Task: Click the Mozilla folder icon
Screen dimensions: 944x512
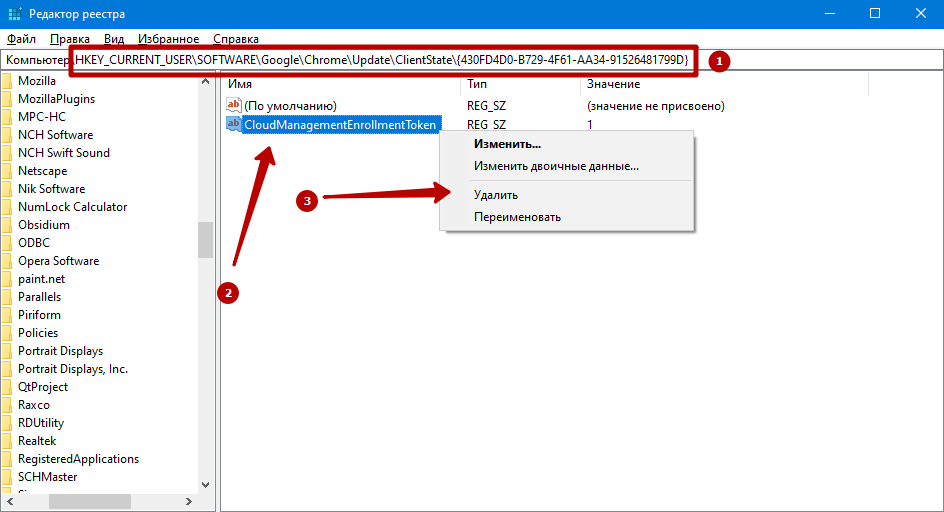Action: (6, 81)
